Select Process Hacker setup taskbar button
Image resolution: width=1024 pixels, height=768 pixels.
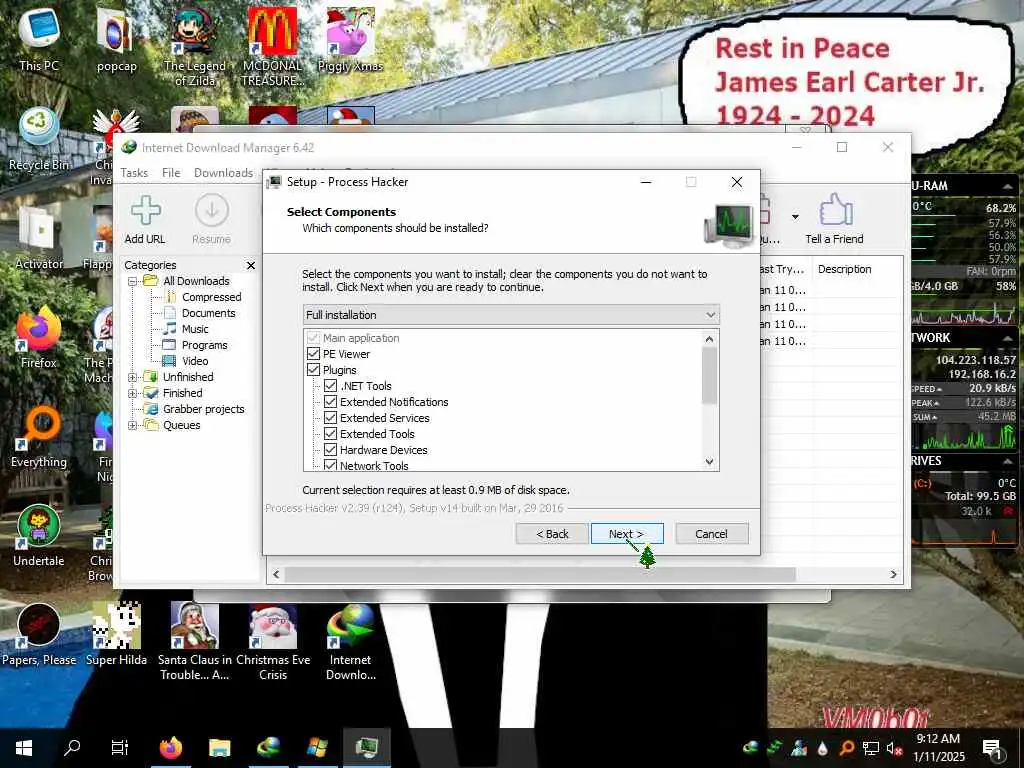pyautogui.click(x=367, y=748)
